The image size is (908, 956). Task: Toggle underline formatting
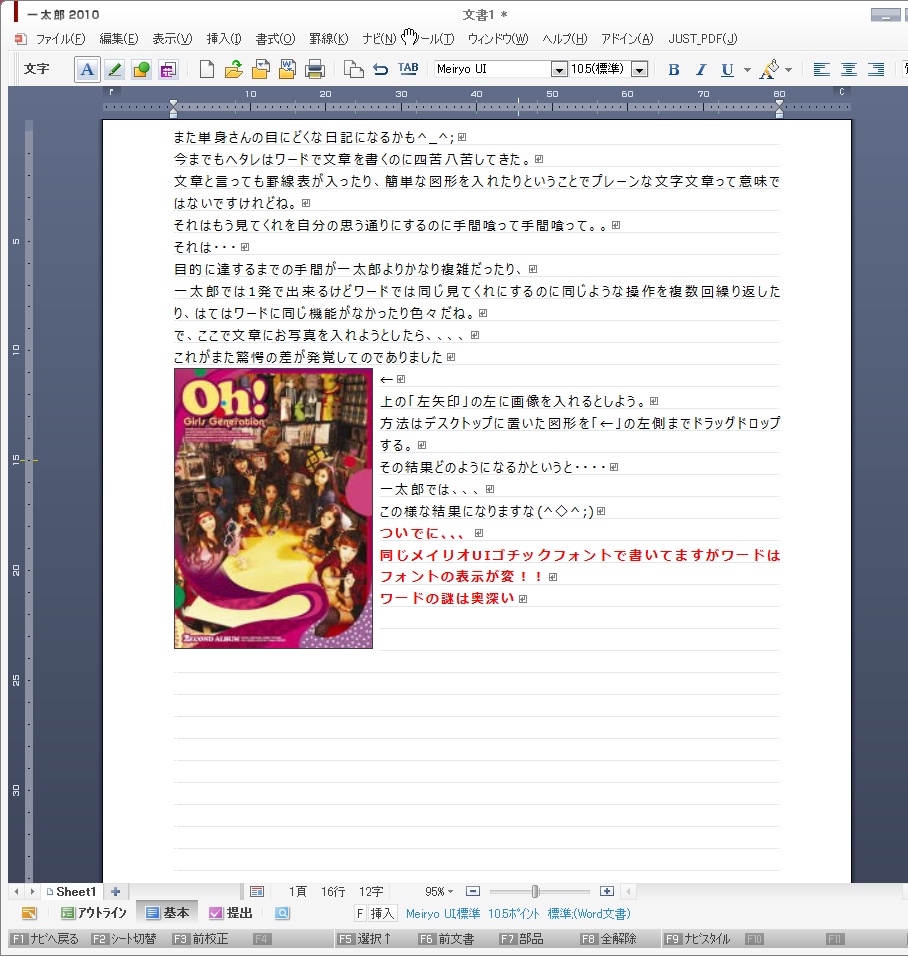(x=727, y=70)
